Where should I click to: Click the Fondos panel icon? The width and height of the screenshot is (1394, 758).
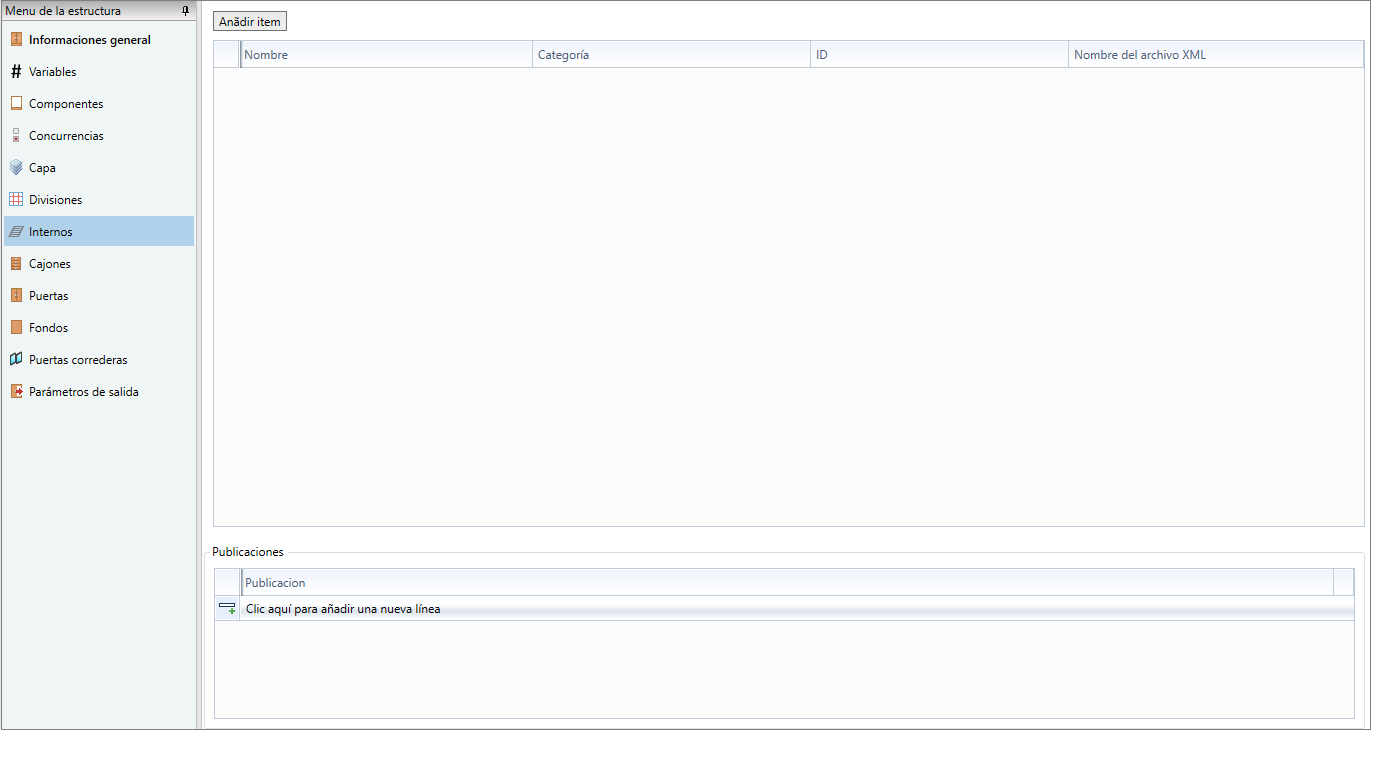16,328
